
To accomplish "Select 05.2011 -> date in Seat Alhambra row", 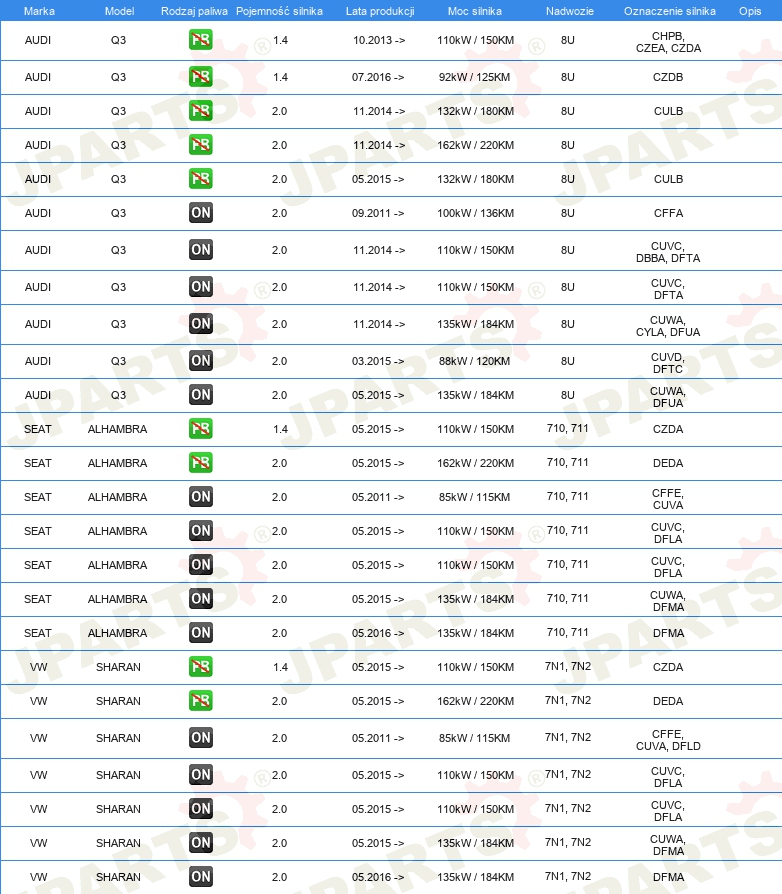I will [378, 497].
